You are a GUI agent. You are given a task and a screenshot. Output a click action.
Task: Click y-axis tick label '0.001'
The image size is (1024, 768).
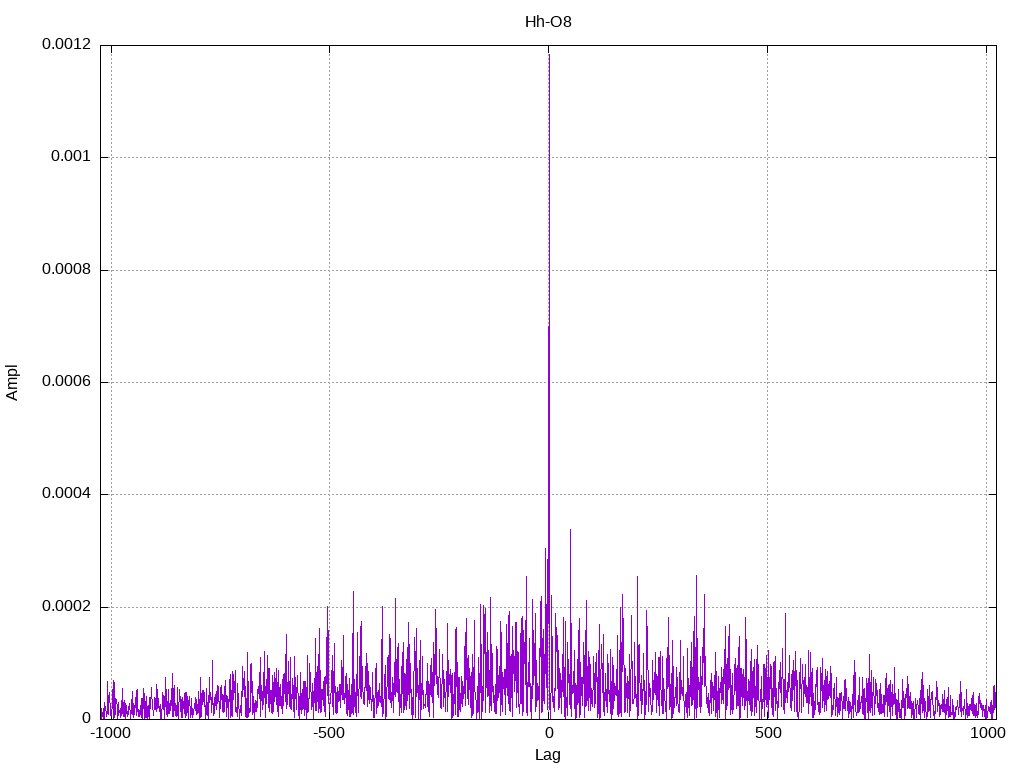[71, 156]
